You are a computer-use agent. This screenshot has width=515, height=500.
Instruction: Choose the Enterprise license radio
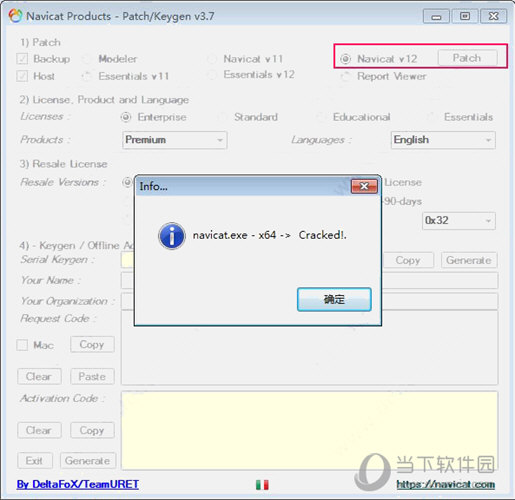pos(126,117)
